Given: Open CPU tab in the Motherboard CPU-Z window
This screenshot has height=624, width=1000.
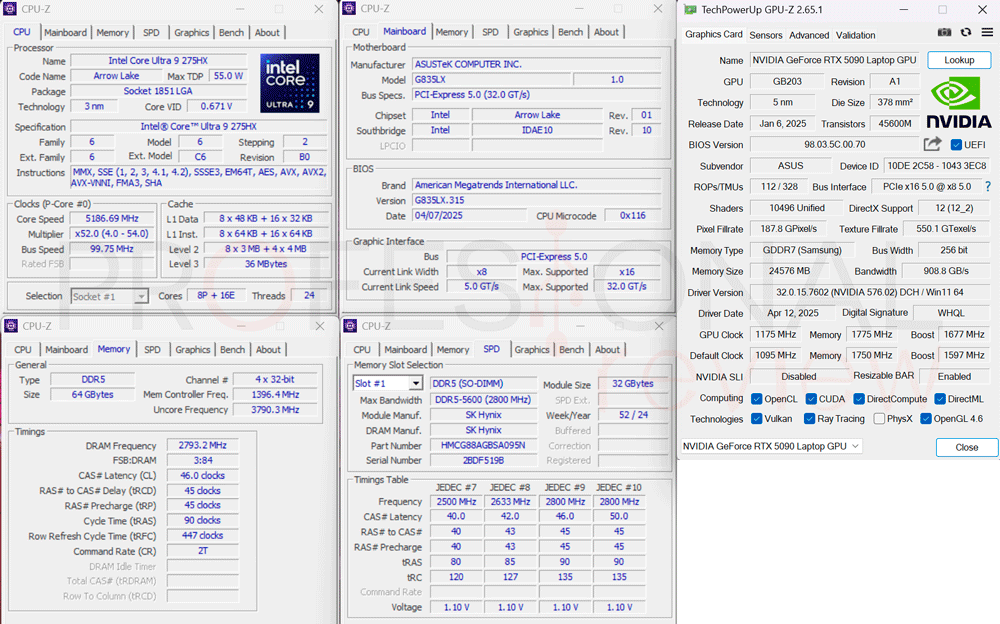Looking at the screenshot, I should tap(361, 32).
